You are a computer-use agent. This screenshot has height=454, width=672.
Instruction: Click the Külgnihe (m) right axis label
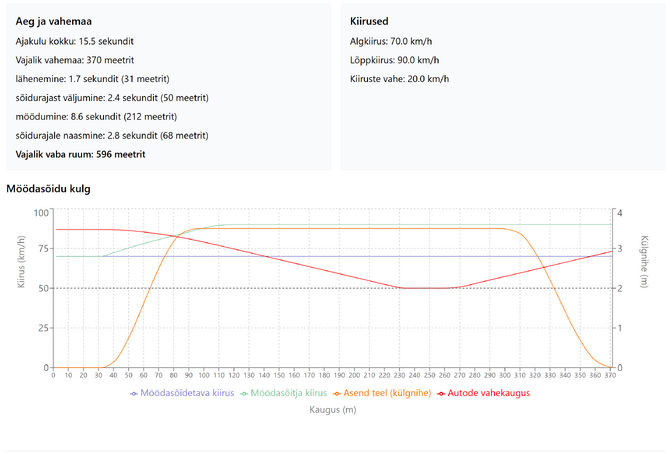click(x=644, y=262)
